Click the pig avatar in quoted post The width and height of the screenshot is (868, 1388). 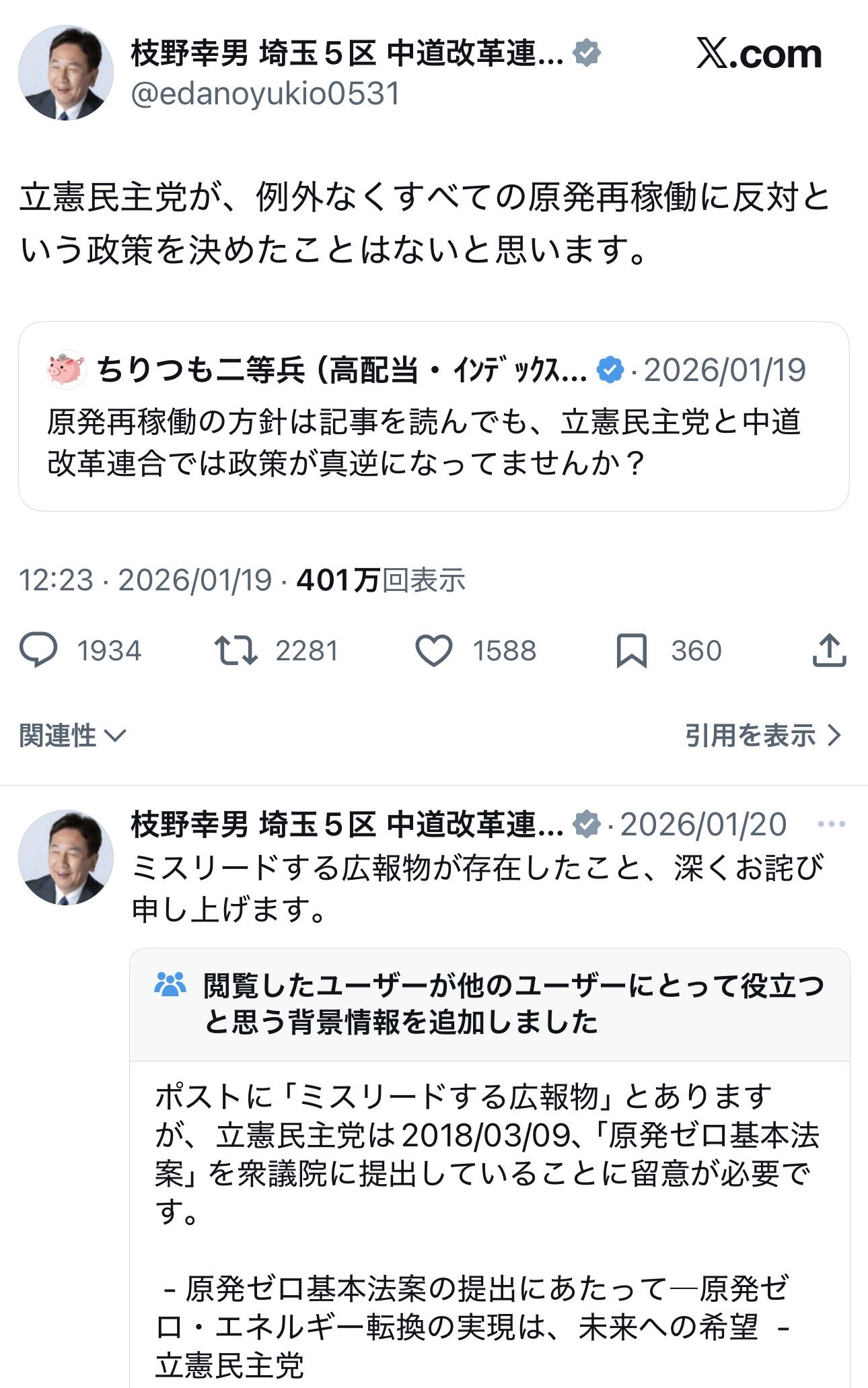(x=67, y=370)
